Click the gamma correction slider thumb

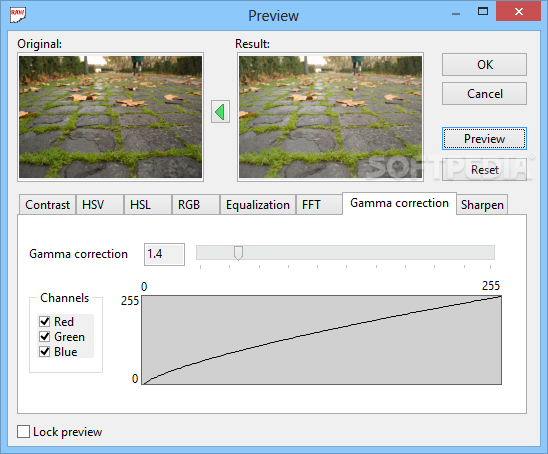[x=238, y=253]
